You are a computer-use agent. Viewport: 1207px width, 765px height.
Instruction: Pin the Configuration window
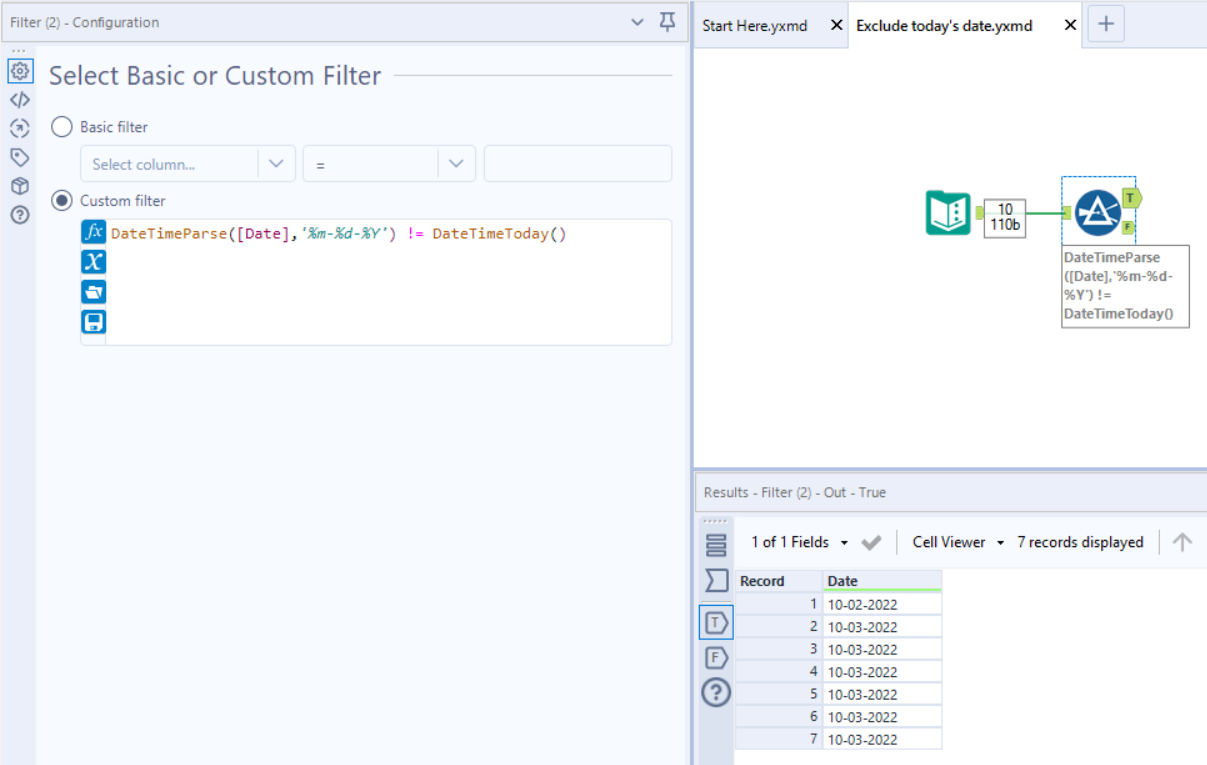(668, 22)
